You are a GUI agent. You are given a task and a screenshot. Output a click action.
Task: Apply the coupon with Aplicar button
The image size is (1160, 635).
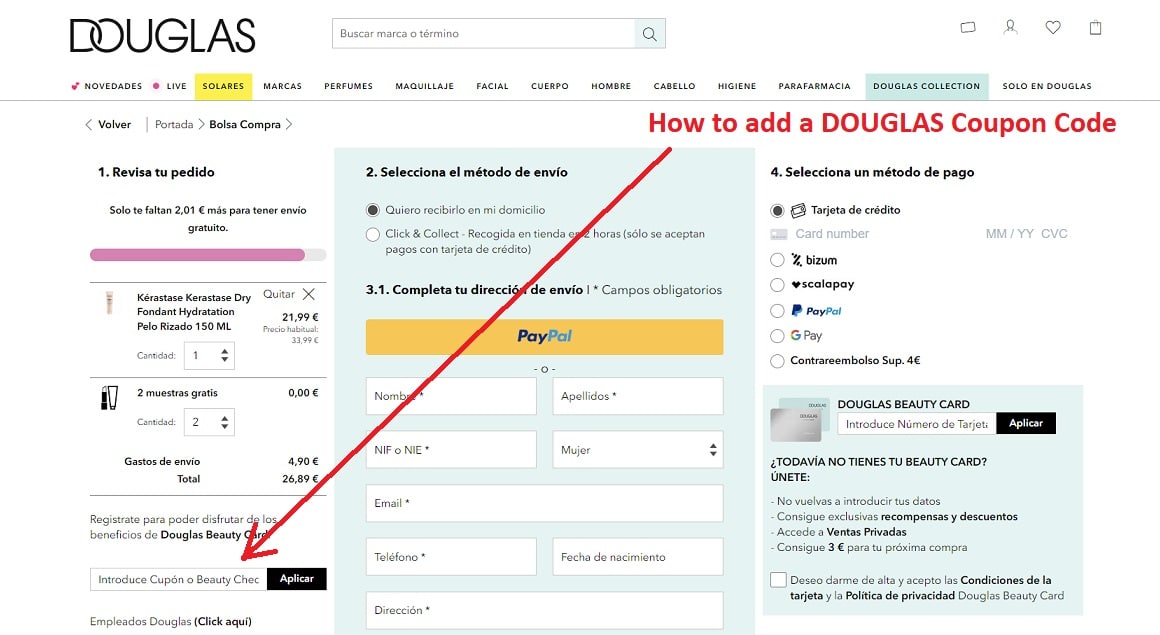pos(297,579)
